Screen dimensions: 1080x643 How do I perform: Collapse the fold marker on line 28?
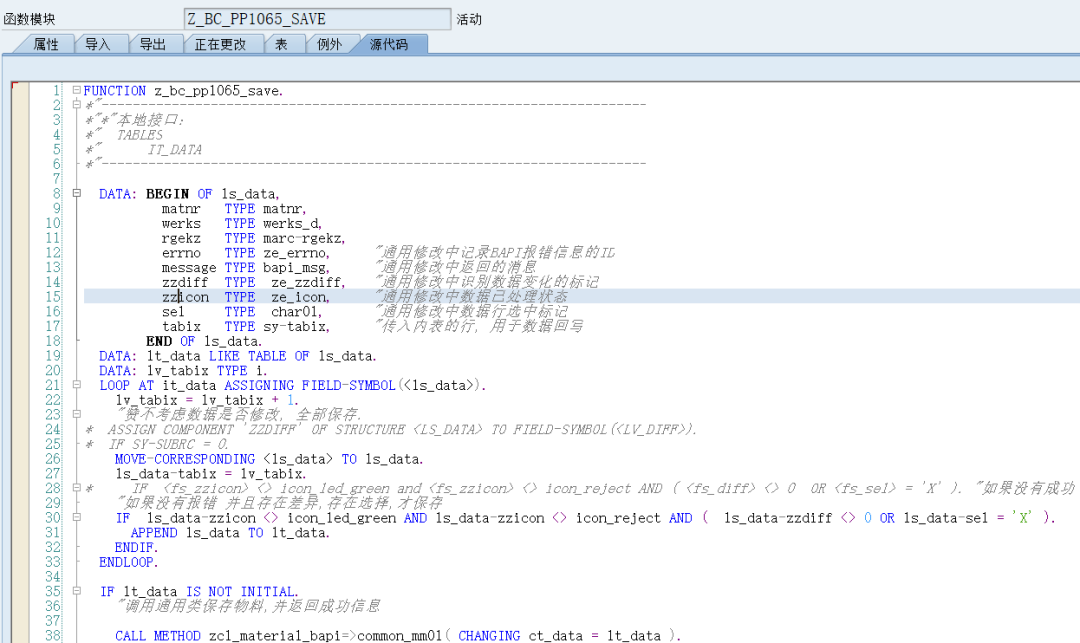click(x=76, y=488)
